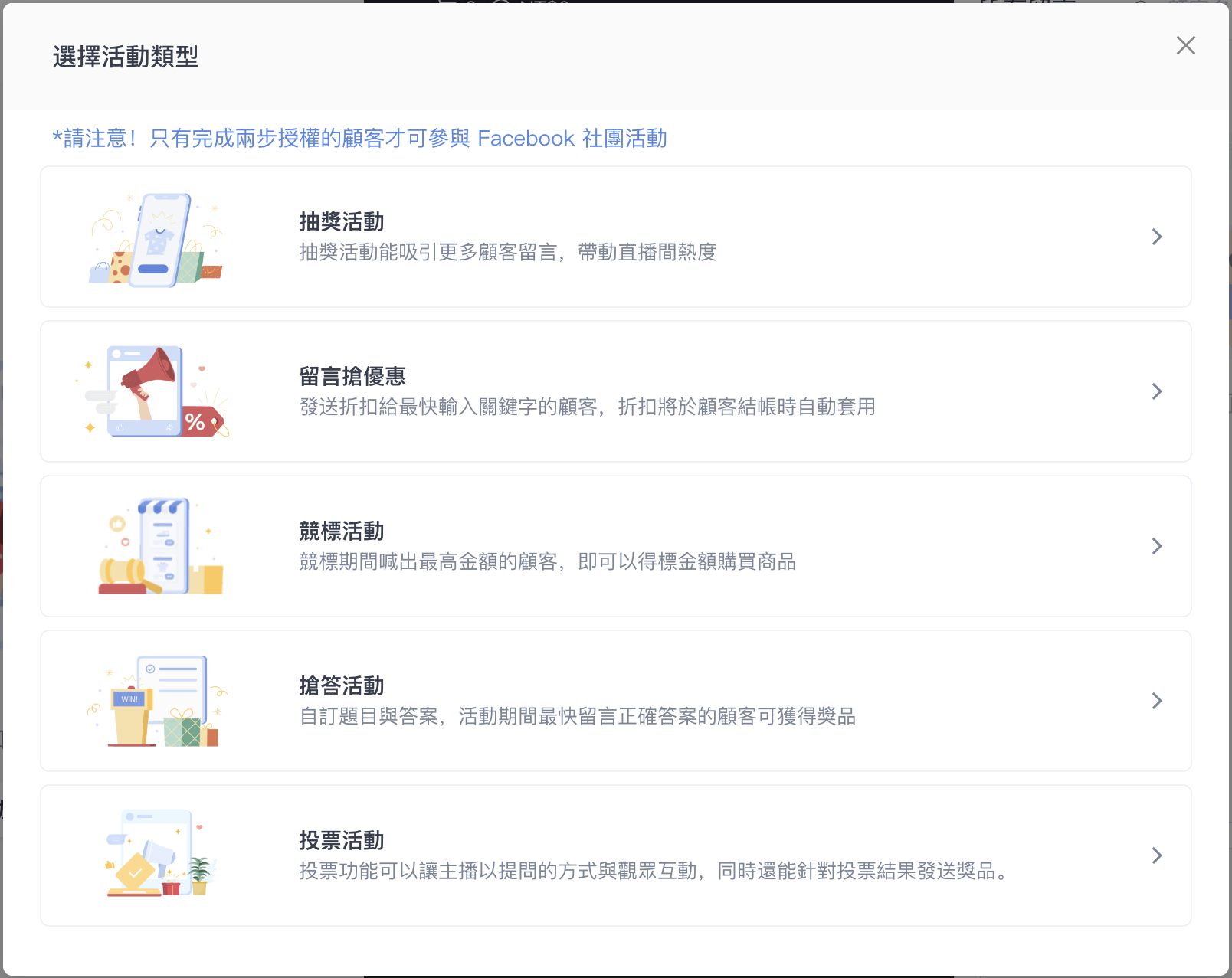Select the 抽獎活動 activity card

coord(613,237)
